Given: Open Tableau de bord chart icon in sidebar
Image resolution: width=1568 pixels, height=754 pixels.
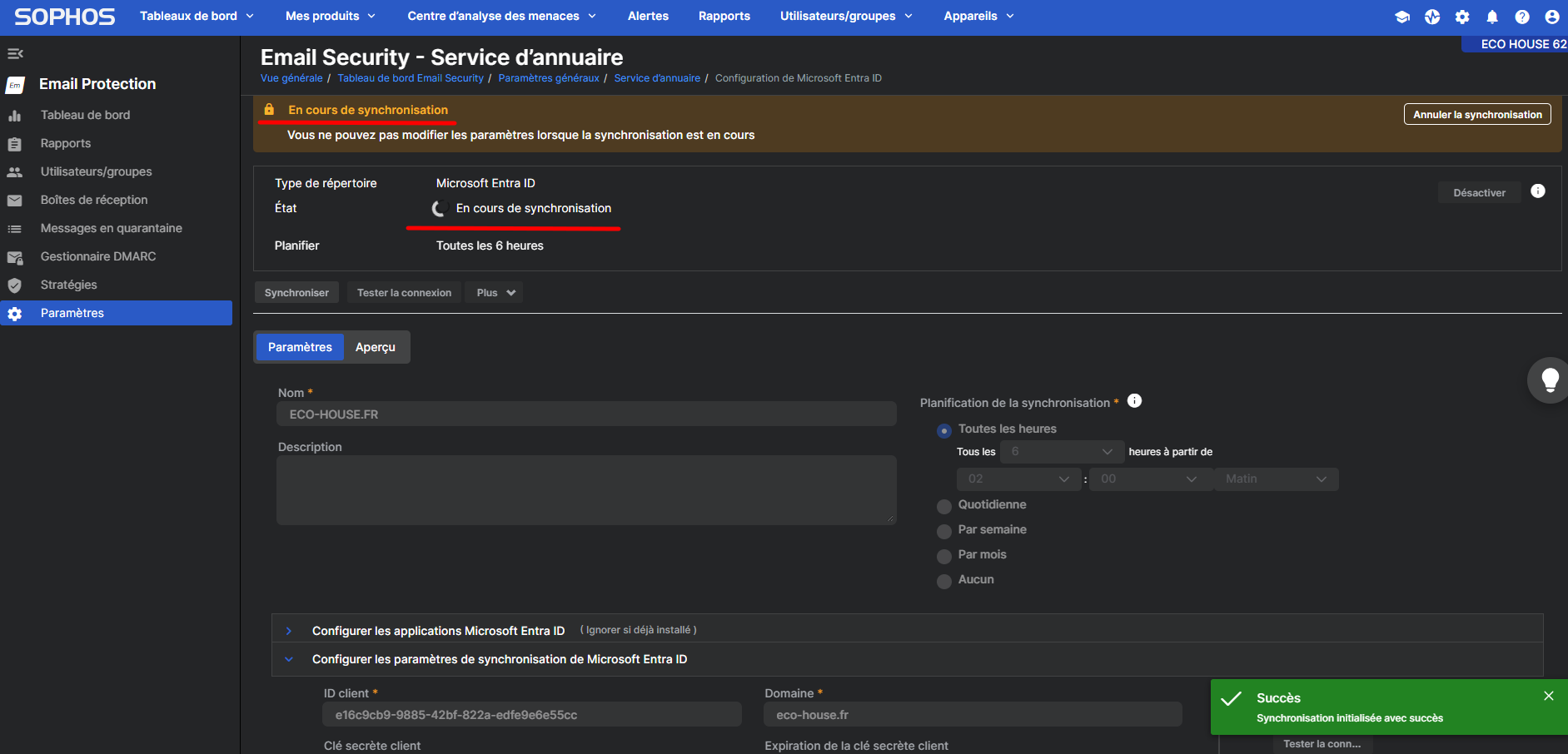Looking at the screenshot, I should (x=15, y=116).
